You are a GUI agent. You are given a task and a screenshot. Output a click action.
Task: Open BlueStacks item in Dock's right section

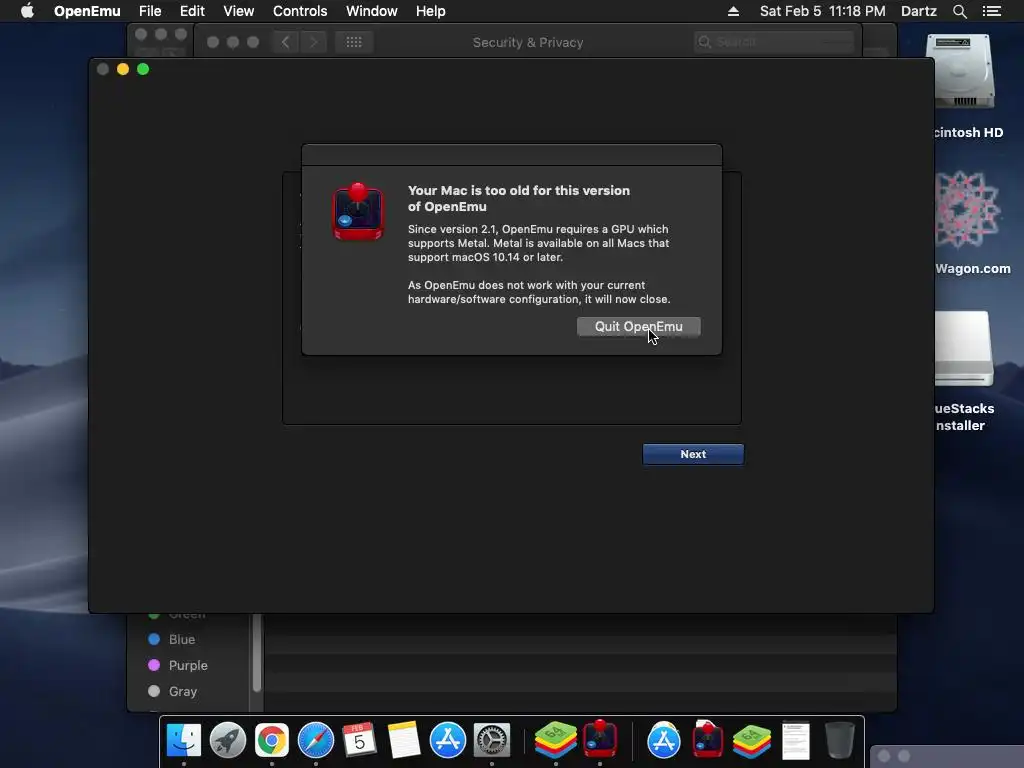click(x=752, y=740)
